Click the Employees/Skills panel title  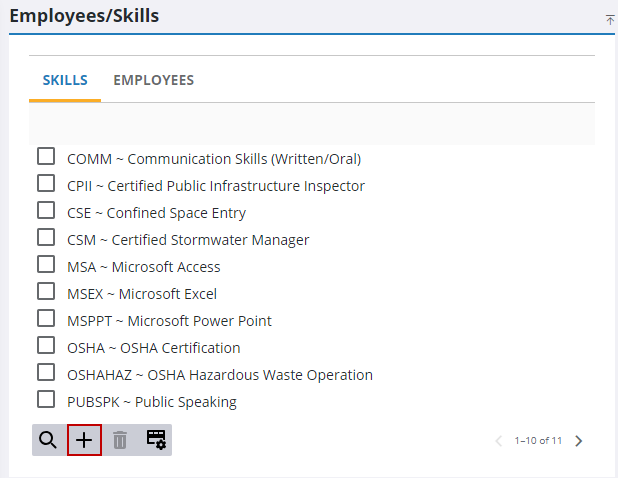pos(84,16)
